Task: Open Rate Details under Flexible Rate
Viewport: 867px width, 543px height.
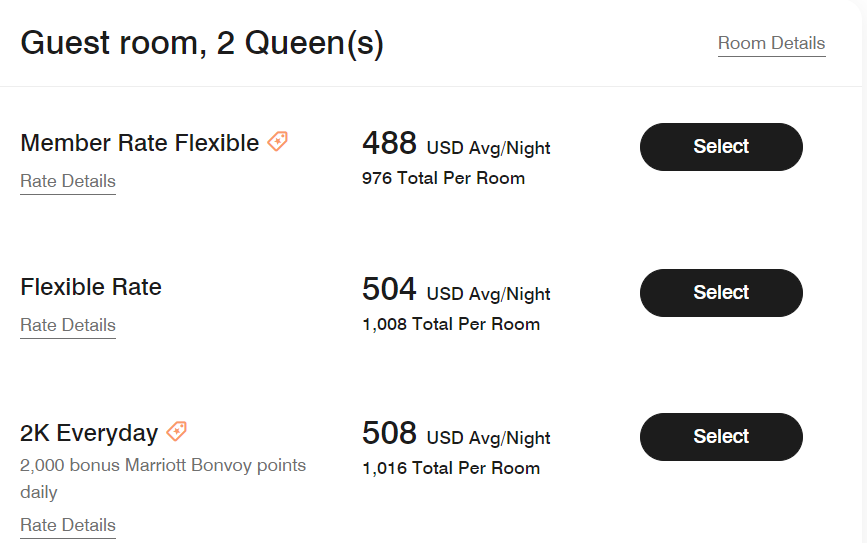Action: 68,325
